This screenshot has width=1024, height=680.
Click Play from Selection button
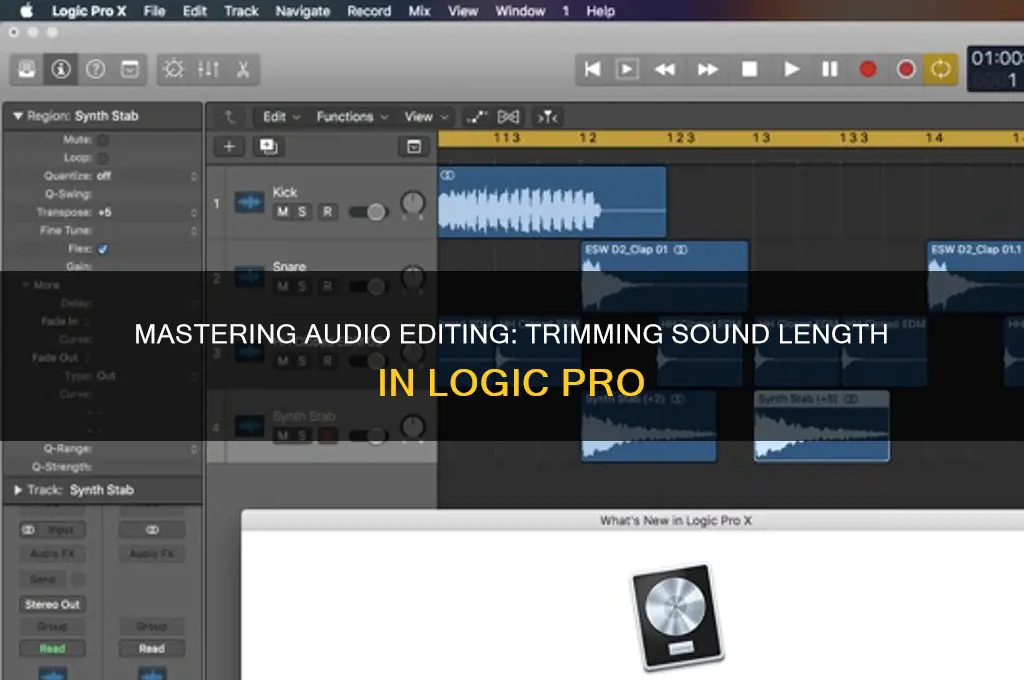627,69
